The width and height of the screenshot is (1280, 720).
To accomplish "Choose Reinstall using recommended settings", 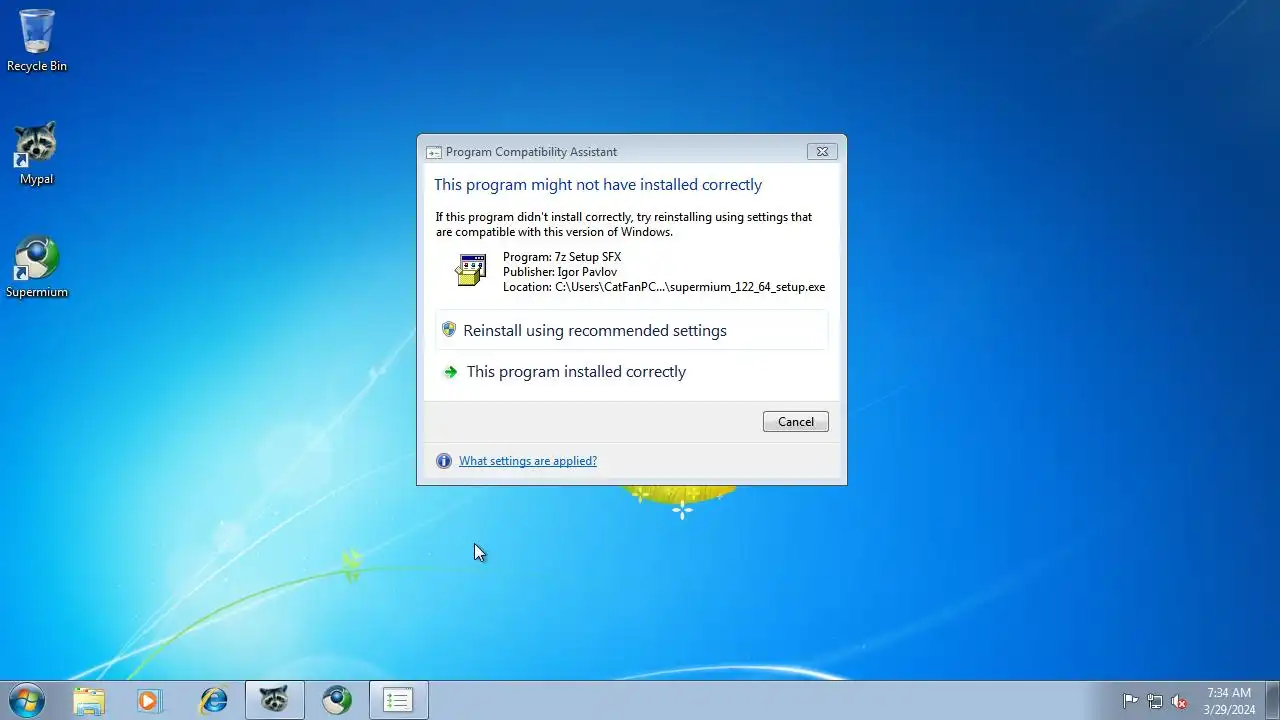I will pos(632,330).
